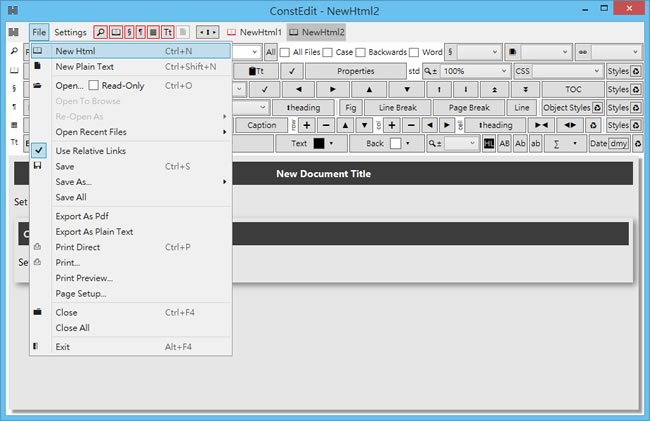Click the checkmark button next to Properties
650x421 pixels.
(292, 71)
